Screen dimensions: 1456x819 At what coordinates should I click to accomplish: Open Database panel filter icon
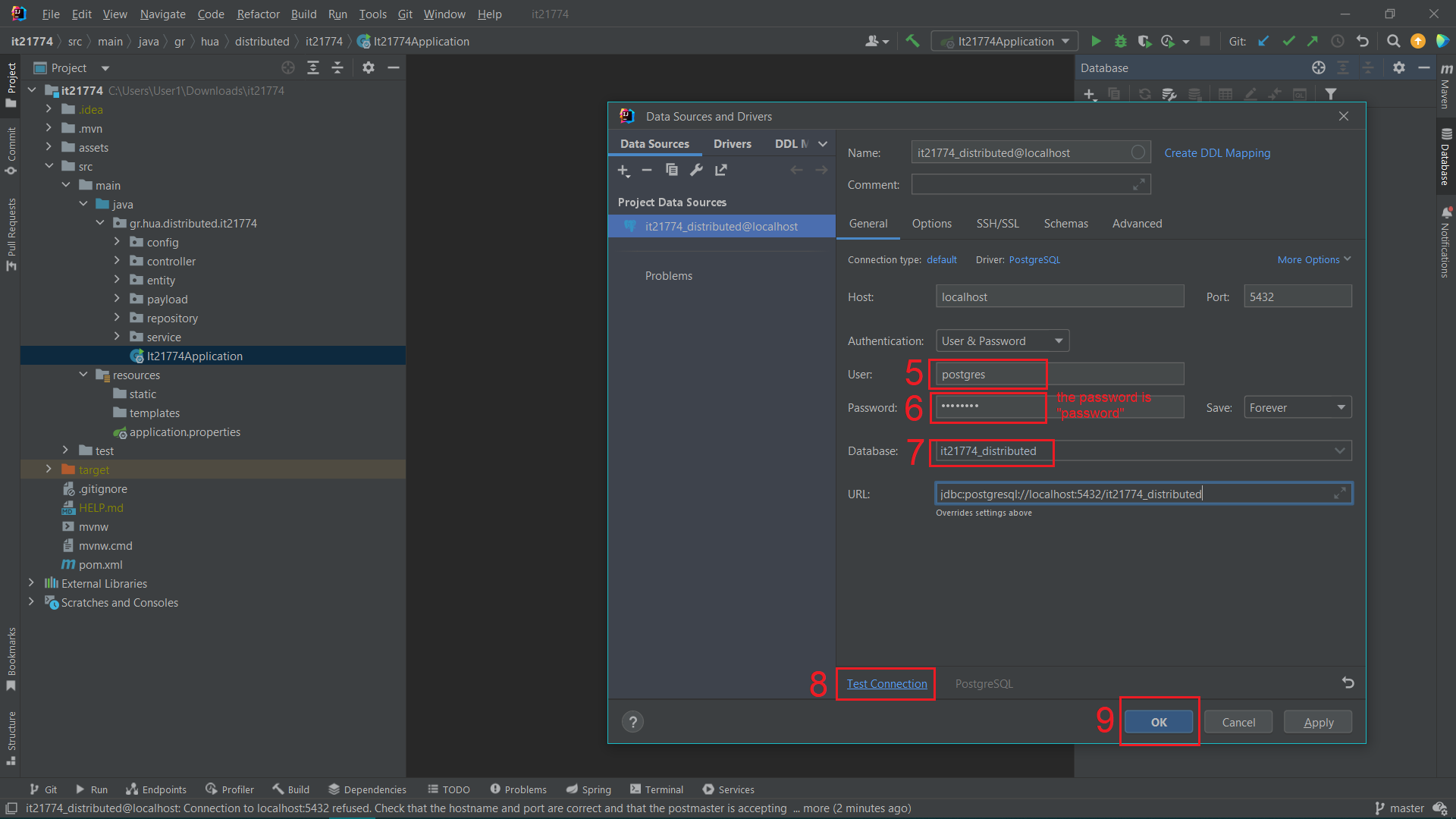pyautogui.click(x=1331, y=94)
